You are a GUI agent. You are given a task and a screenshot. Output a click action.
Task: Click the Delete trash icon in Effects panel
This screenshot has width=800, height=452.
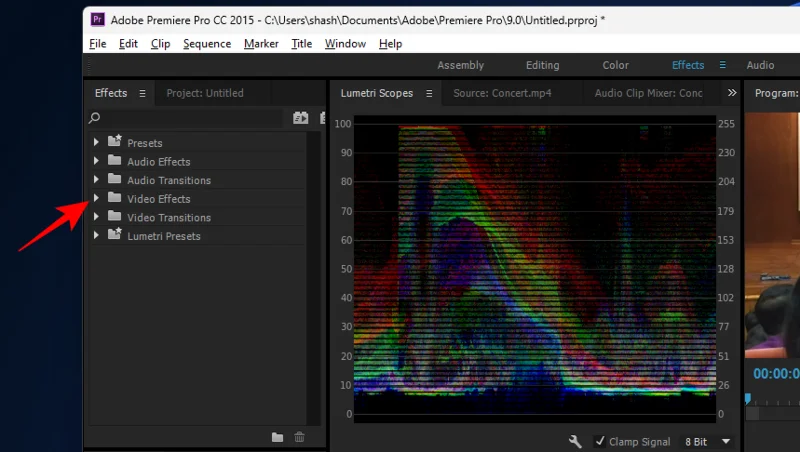(x=299, y=437)
